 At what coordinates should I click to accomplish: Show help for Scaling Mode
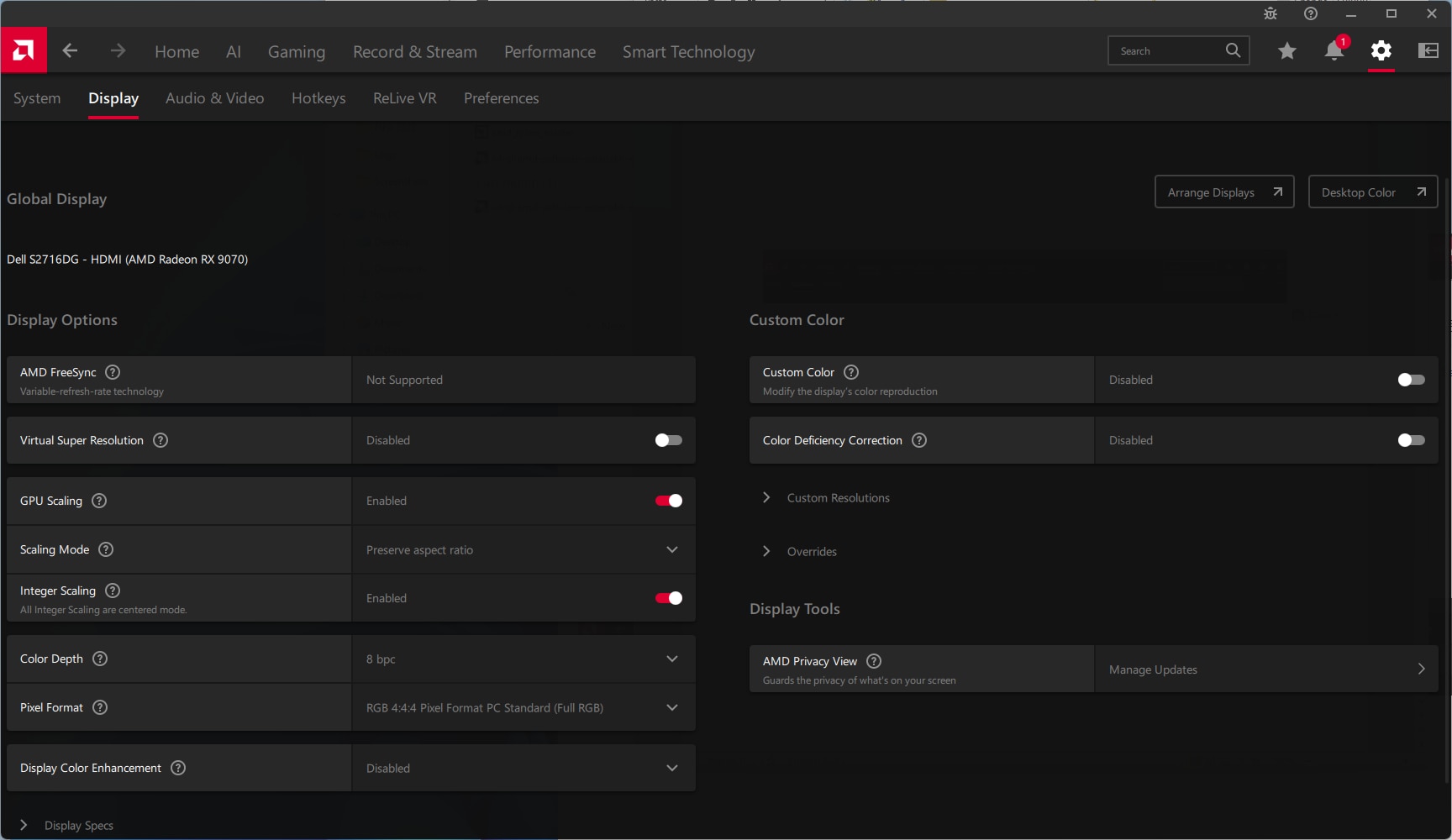click(106, 549)
